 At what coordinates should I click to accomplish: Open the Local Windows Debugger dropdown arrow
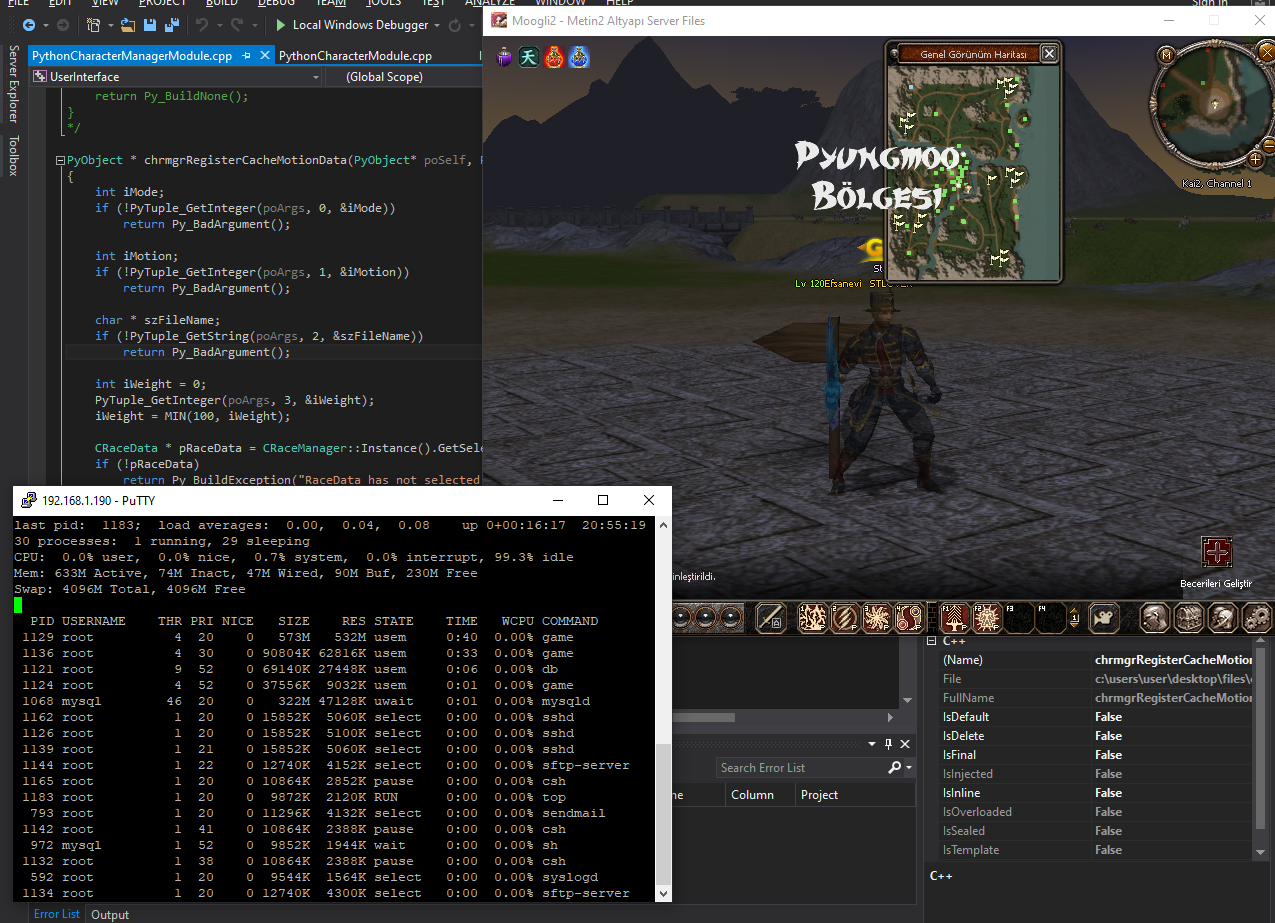tap(436, 25)
